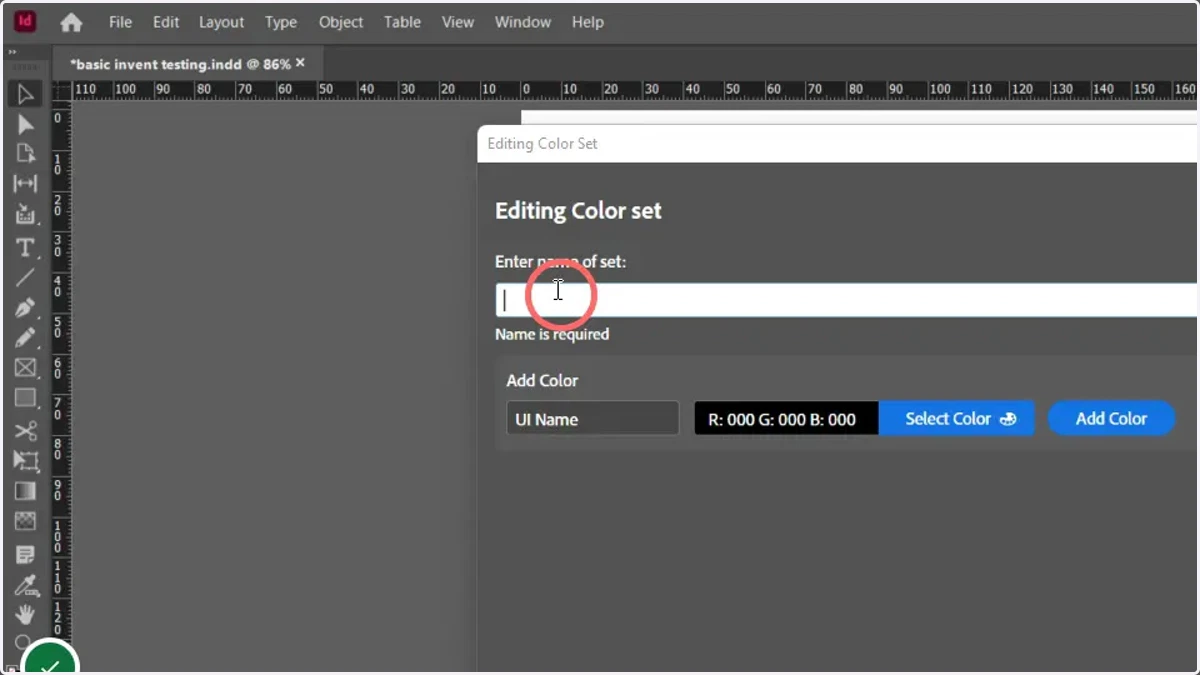Select the Free Transform tool
The width and height of the screenshot is (1200, 675).
(x=25, y=461)
